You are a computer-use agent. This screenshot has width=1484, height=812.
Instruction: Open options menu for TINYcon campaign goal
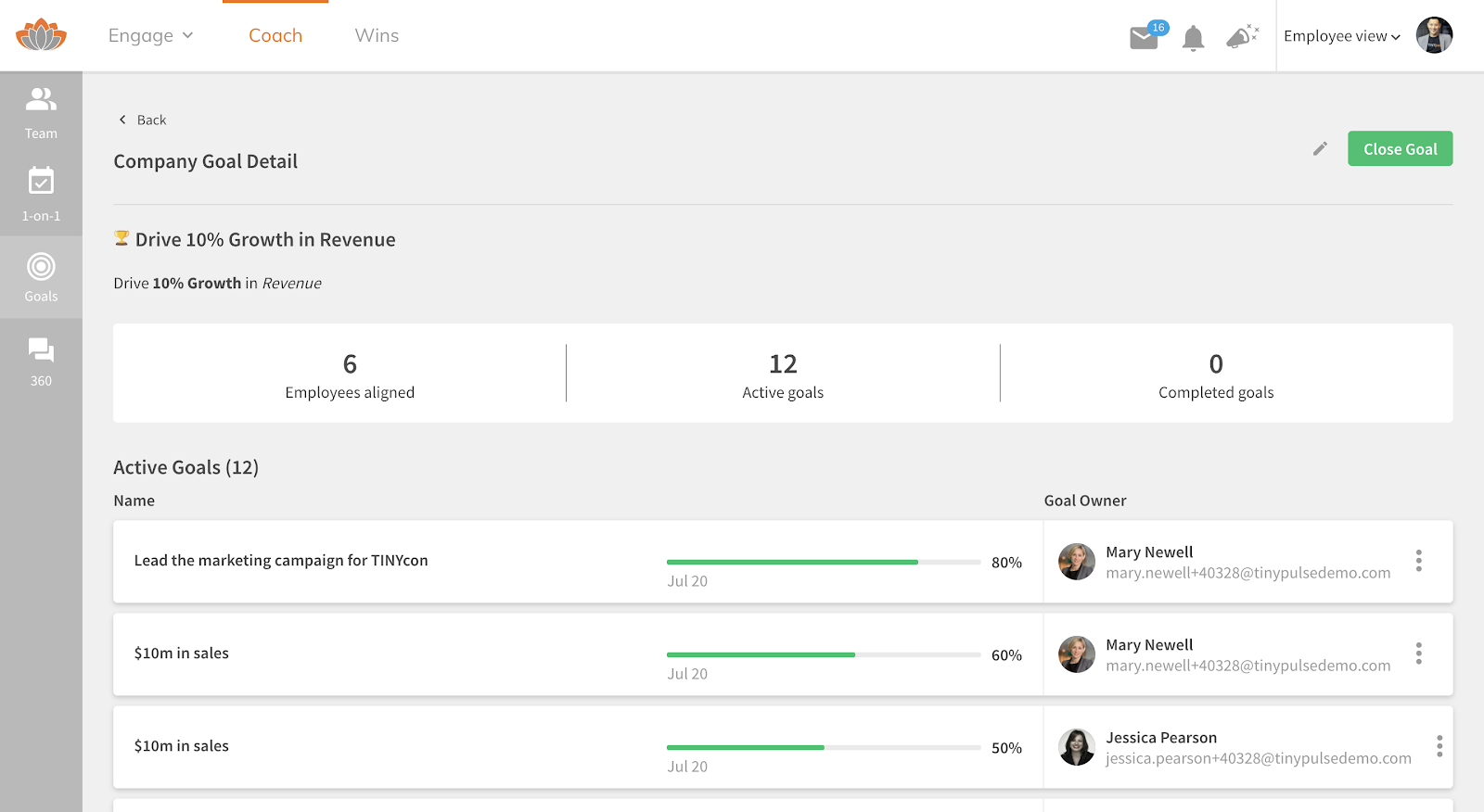tap(1418, 561)
